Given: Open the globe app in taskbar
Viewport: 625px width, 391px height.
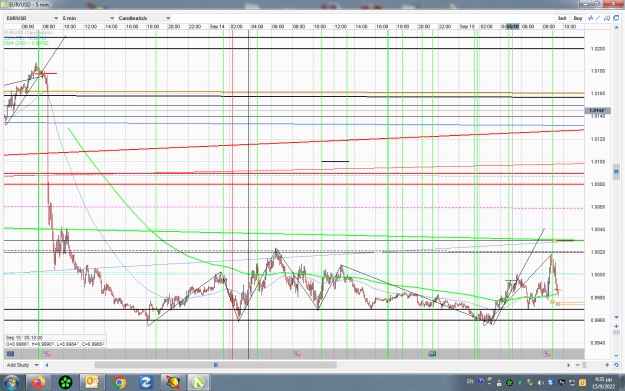Looking at the screenshot, I should (173, 383).
